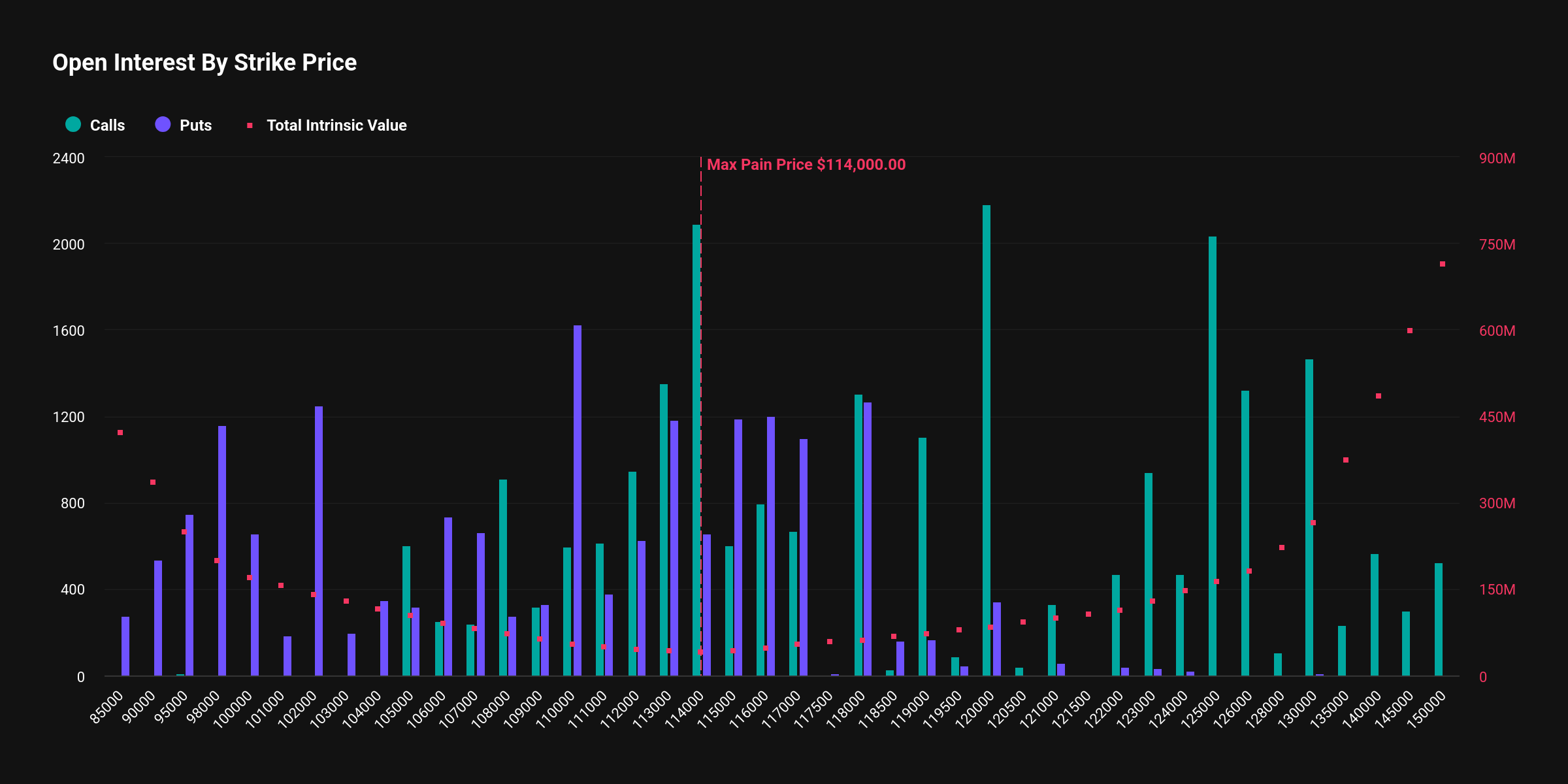Viewport: 1568px width, 784px height.
Task: Select the put bar at strike 98000
Action: pos(222,551)
